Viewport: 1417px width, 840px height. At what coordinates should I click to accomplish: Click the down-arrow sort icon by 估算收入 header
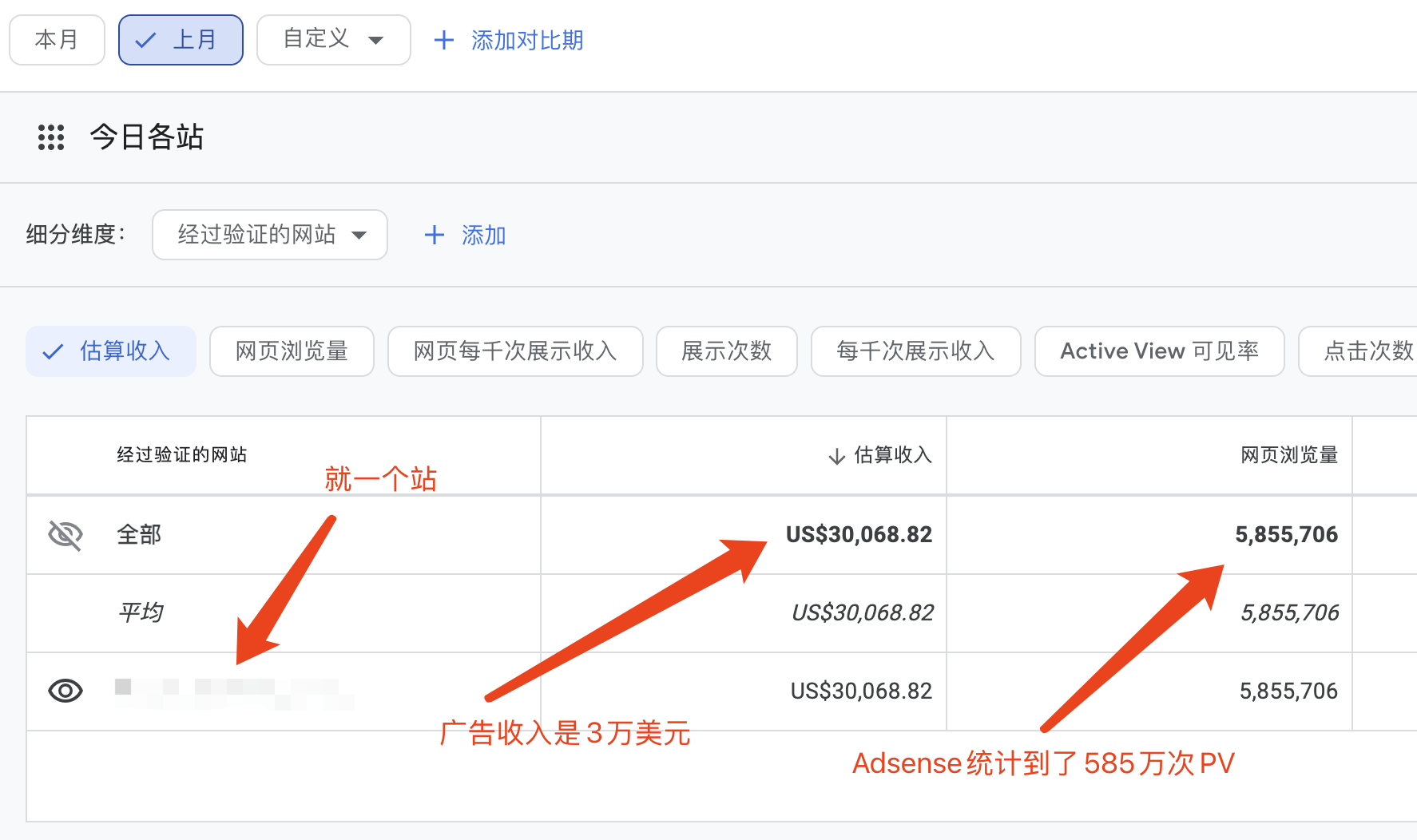tap(836, 456)
